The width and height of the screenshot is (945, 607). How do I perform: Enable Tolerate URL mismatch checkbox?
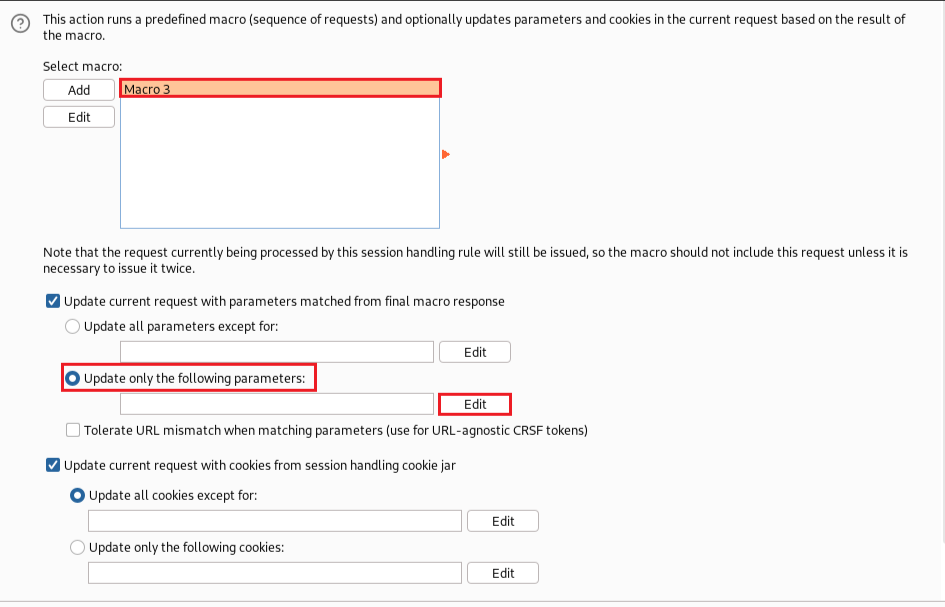(73, 430)
